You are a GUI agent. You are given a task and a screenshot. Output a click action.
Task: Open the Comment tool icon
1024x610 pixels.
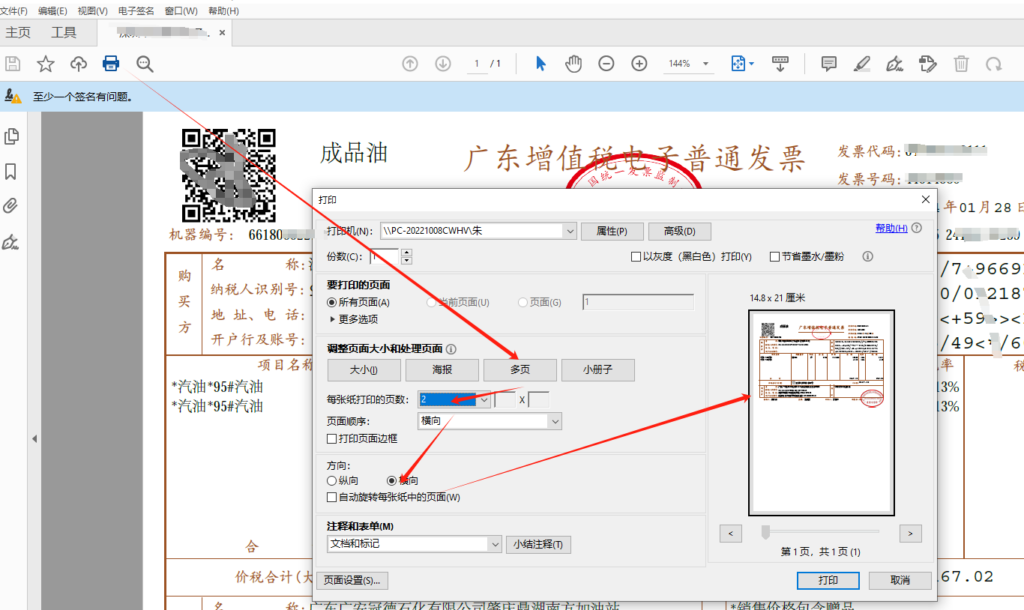(830, 63)
